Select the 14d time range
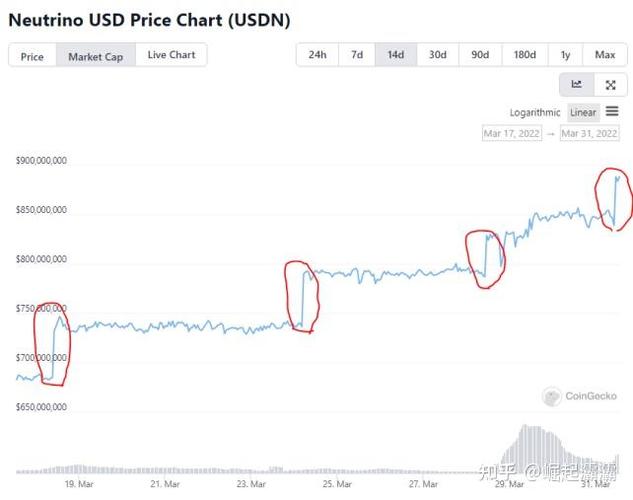Image resolution: width=633 pixels, height=500 pixels. pyautogui.click(x=396, y=55)
